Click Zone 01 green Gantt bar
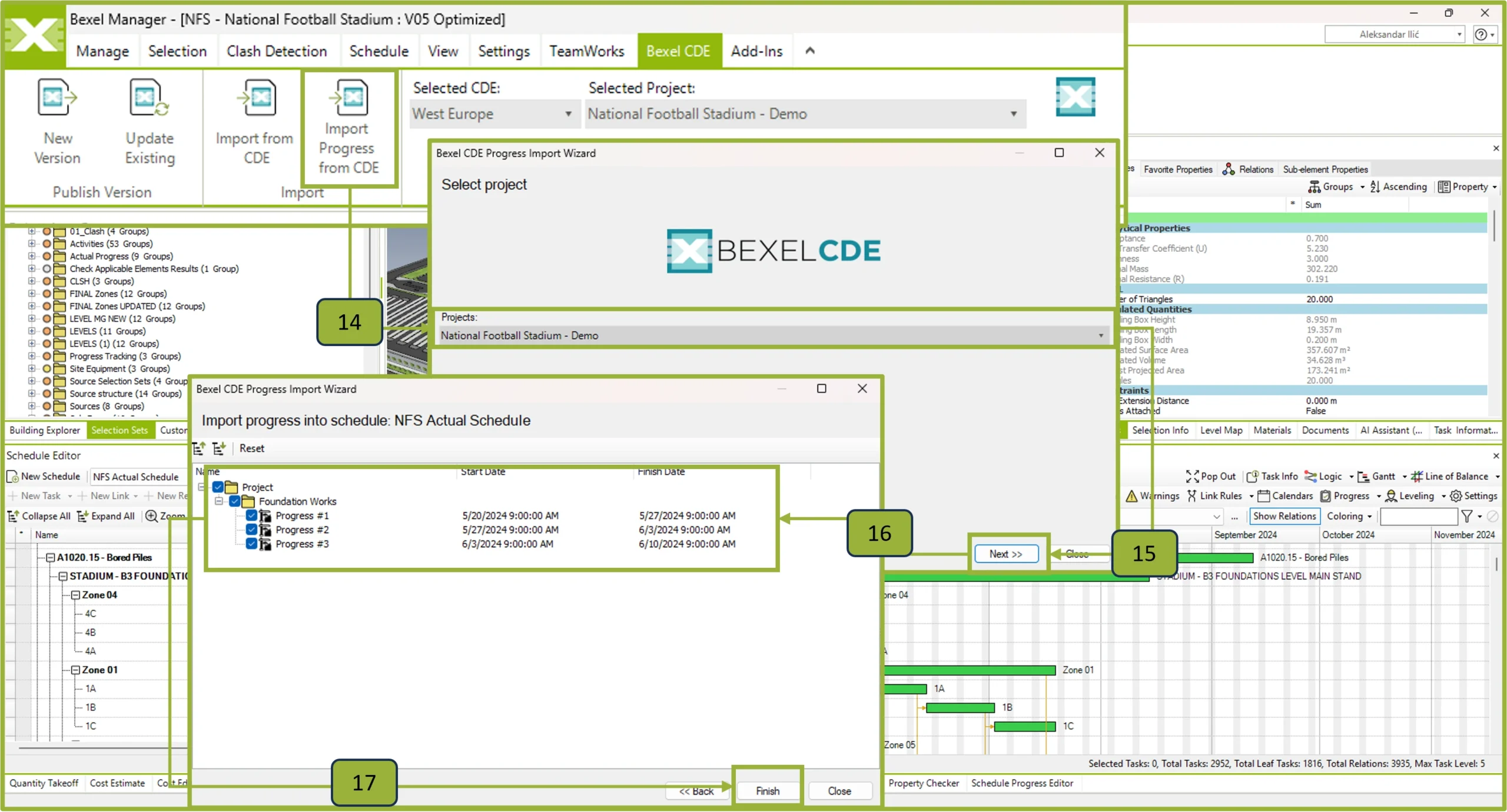Image resolution: width=1507 pixels, height=812 pixels. pos(970,671)
